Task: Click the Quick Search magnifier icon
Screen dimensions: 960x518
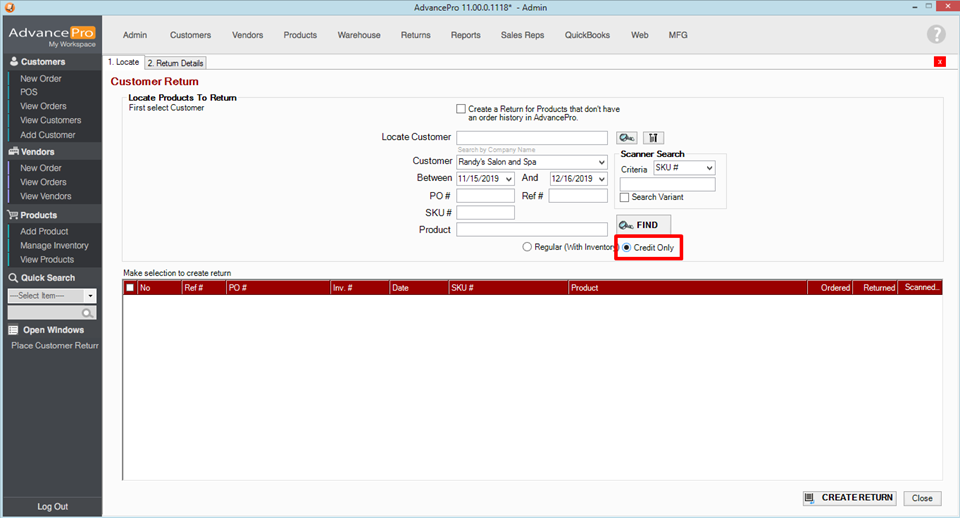Action: [x=88, y=313]
